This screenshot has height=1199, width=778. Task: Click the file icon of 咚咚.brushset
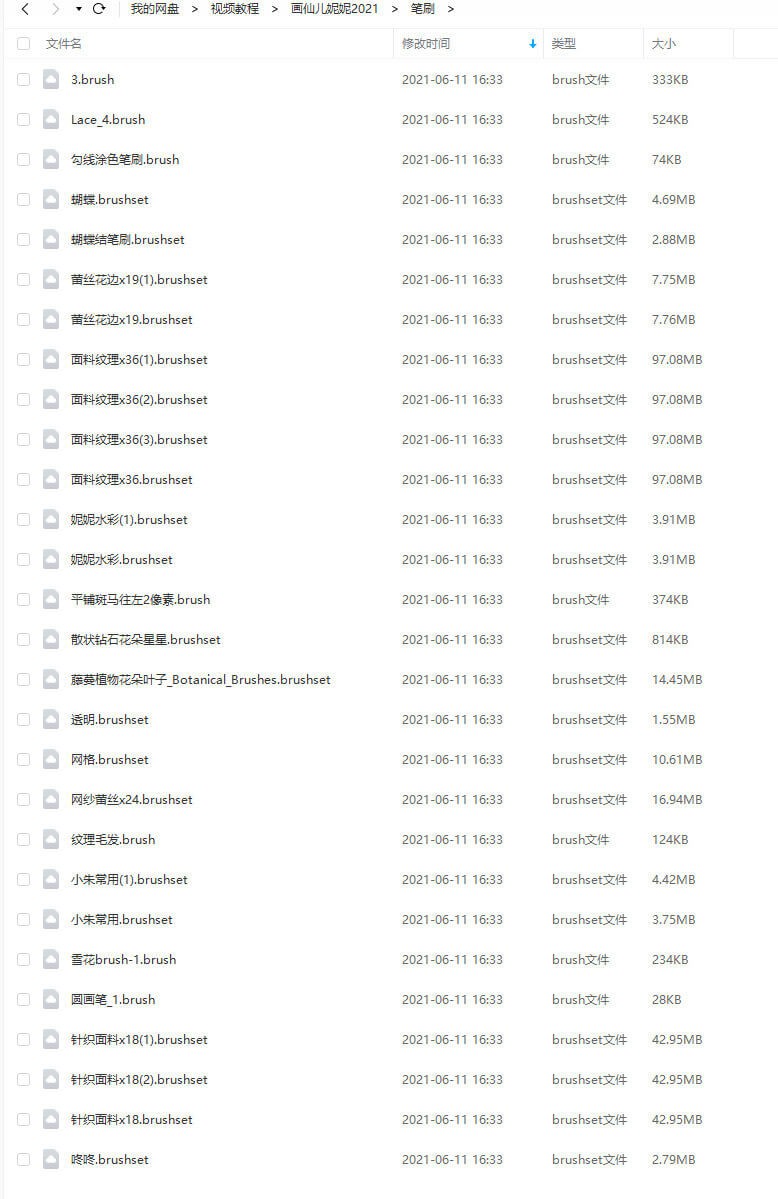click(x=50, y=1159)
